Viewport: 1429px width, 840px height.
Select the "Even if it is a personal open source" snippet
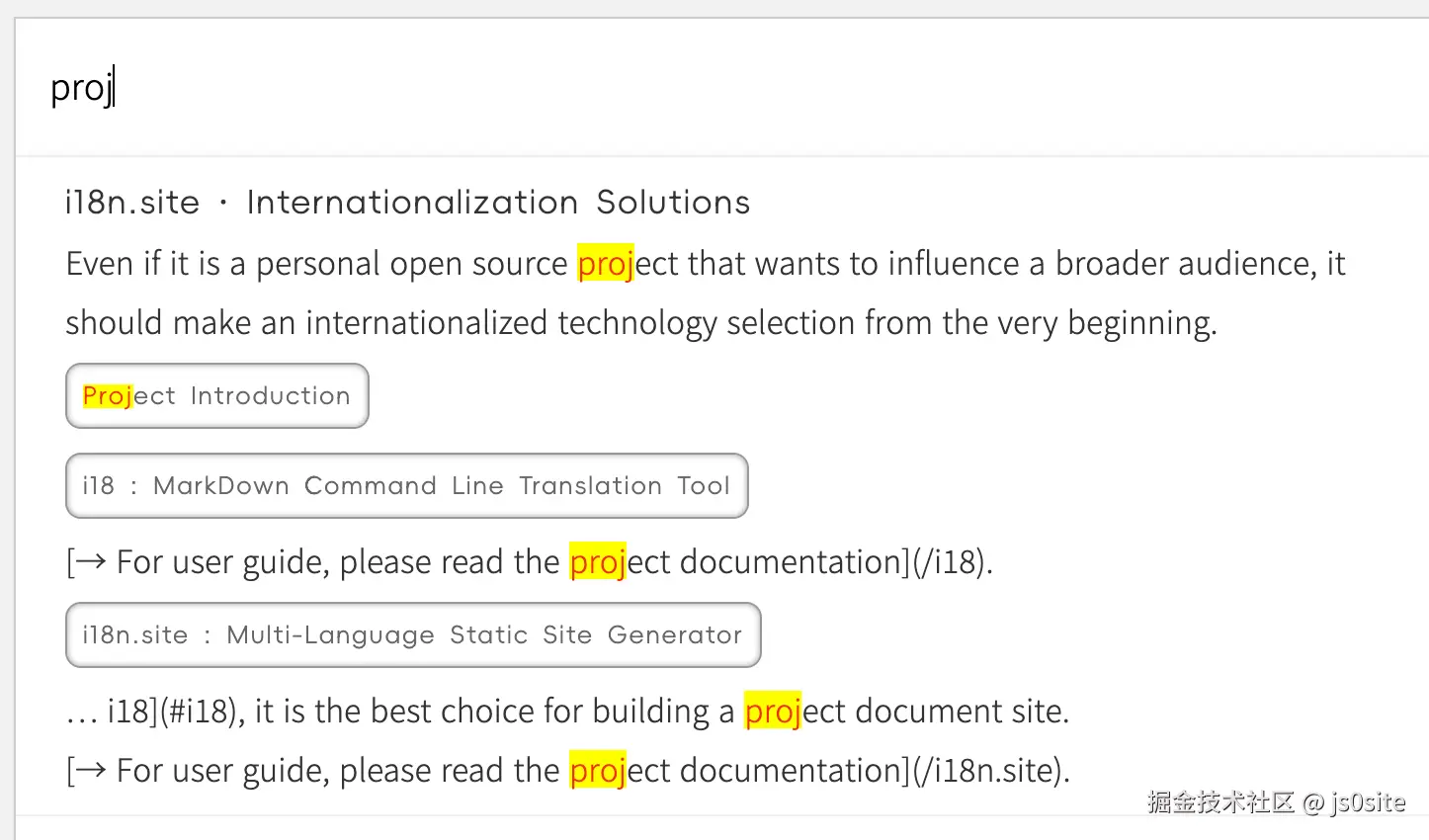click(x=316, y=264)
